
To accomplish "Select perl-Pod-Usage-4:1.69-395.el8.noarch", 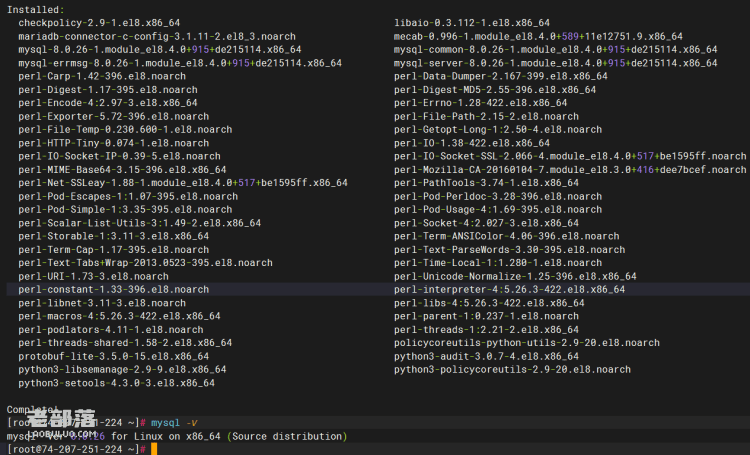I will (498, 210).
